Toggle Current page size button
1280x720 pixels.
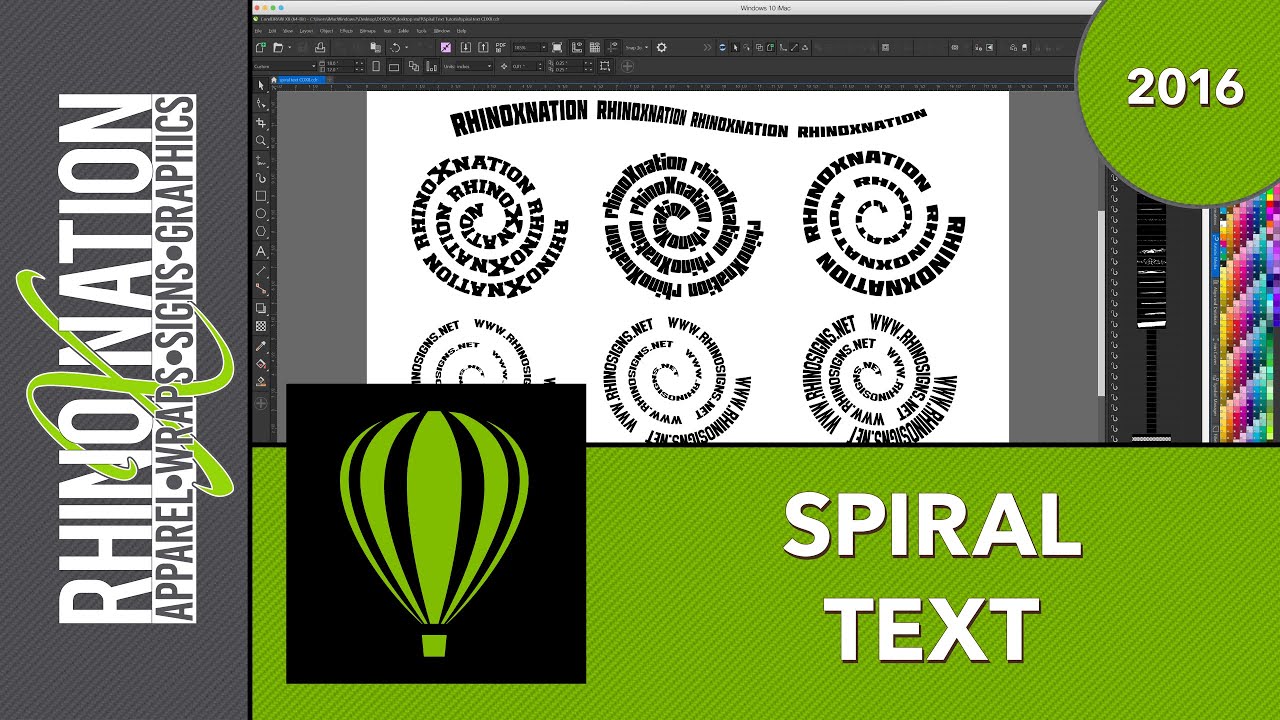point(431,66)
